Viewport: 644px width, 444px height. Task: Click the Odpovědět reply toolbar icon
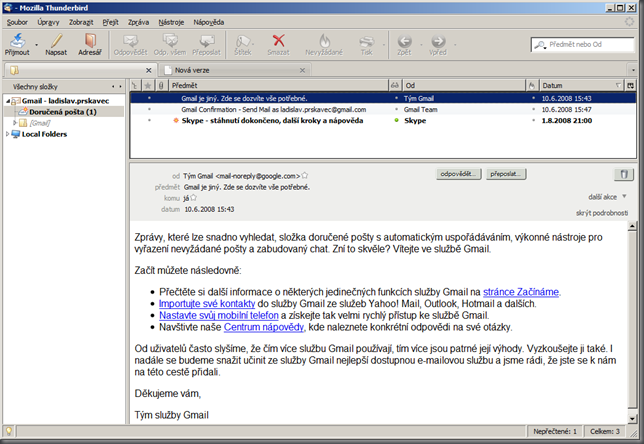click(131, 44)
